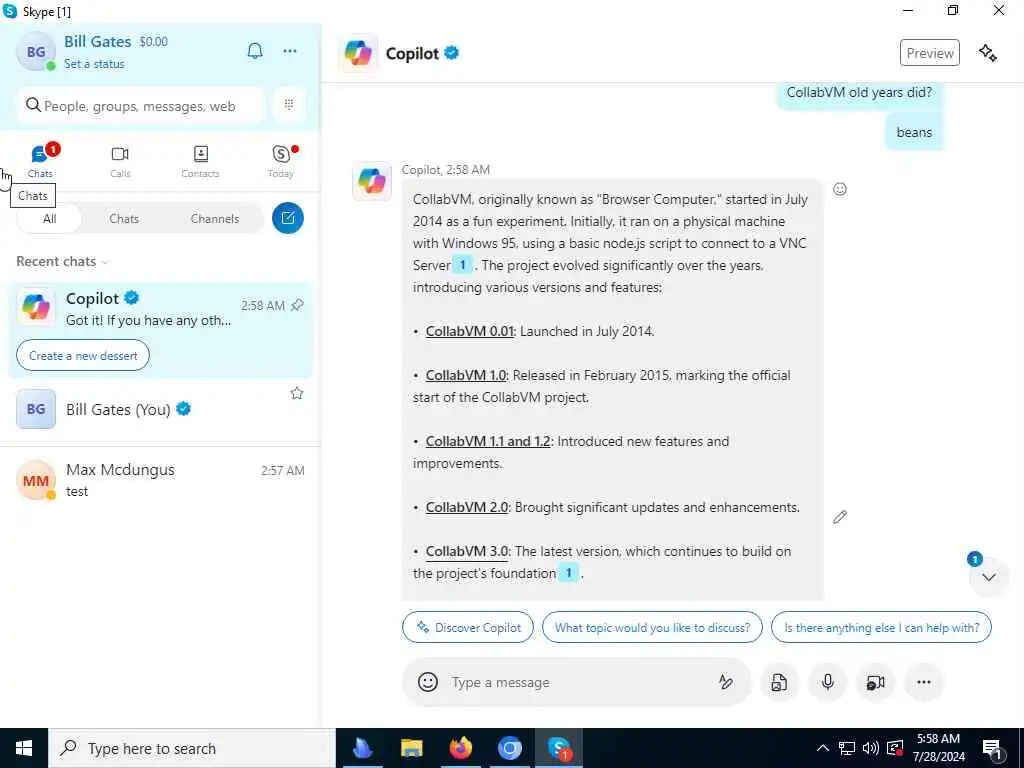1024x768 pixels.
Task: Open the CollabVM 3.0 link
Action: (x=467, y=551)
